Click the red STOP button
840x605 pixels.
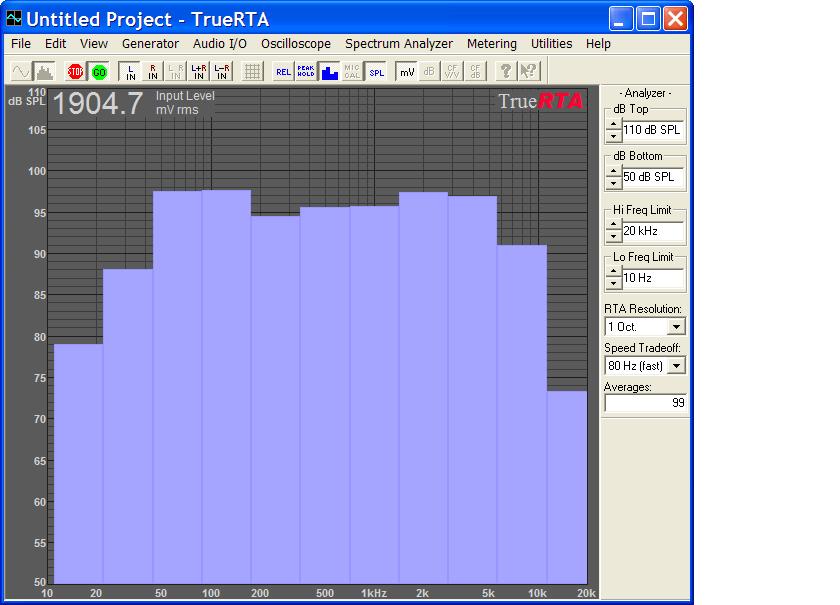click(76, 71)
